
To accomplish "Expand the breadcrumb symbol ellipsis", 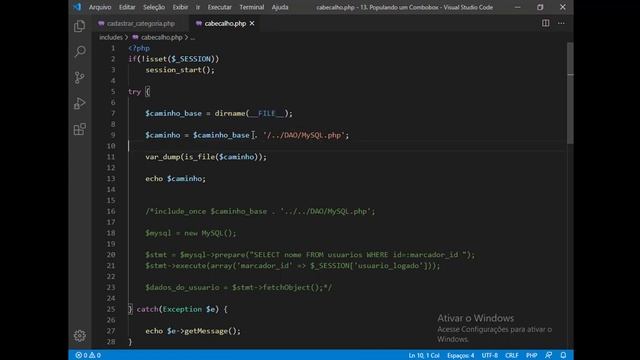I will [193, 37].
